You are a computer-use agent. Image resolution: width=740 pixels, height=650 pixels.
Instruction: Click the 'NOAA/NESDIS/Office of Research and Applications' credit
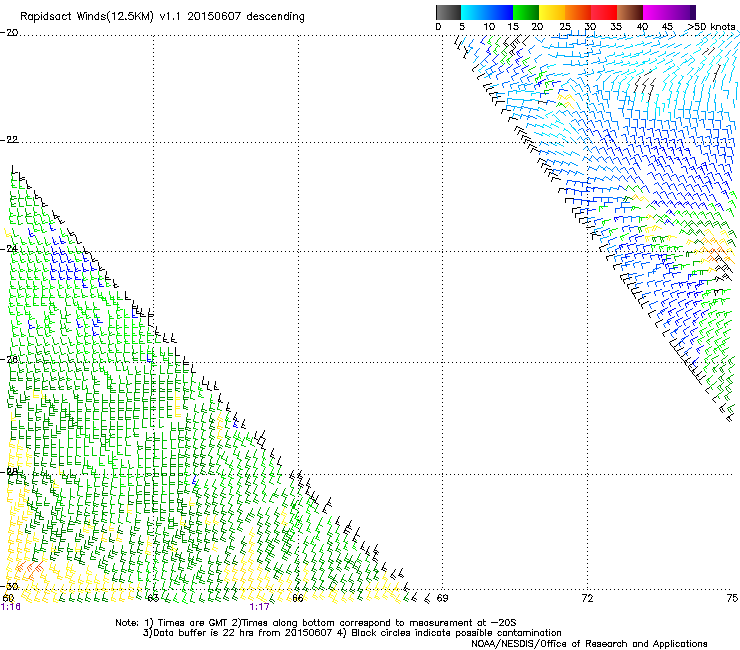pyautogui.click(x=589, y=644)
